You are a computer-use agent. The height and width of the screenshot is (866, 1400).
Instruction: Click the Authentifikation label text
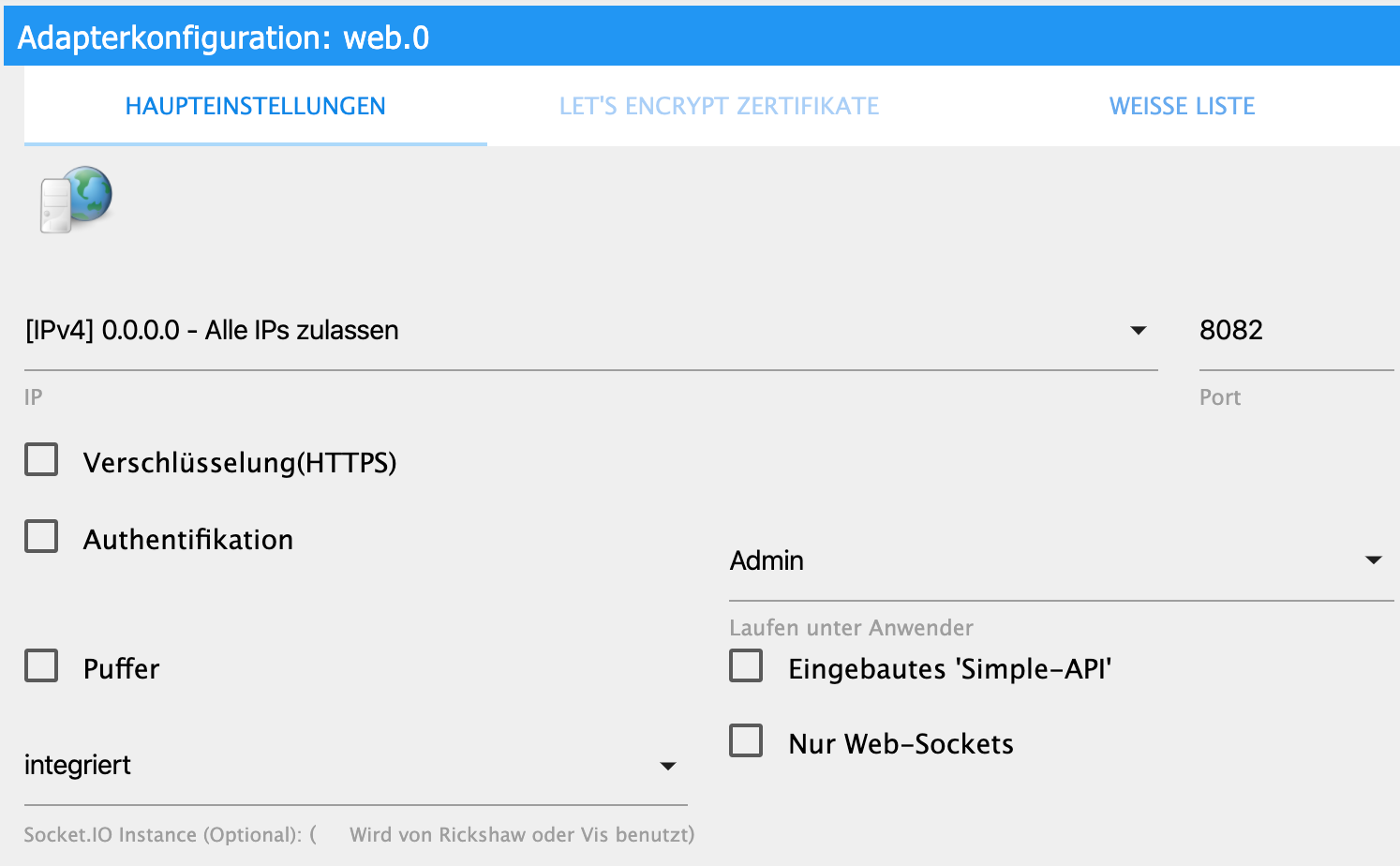coord(188,540)
